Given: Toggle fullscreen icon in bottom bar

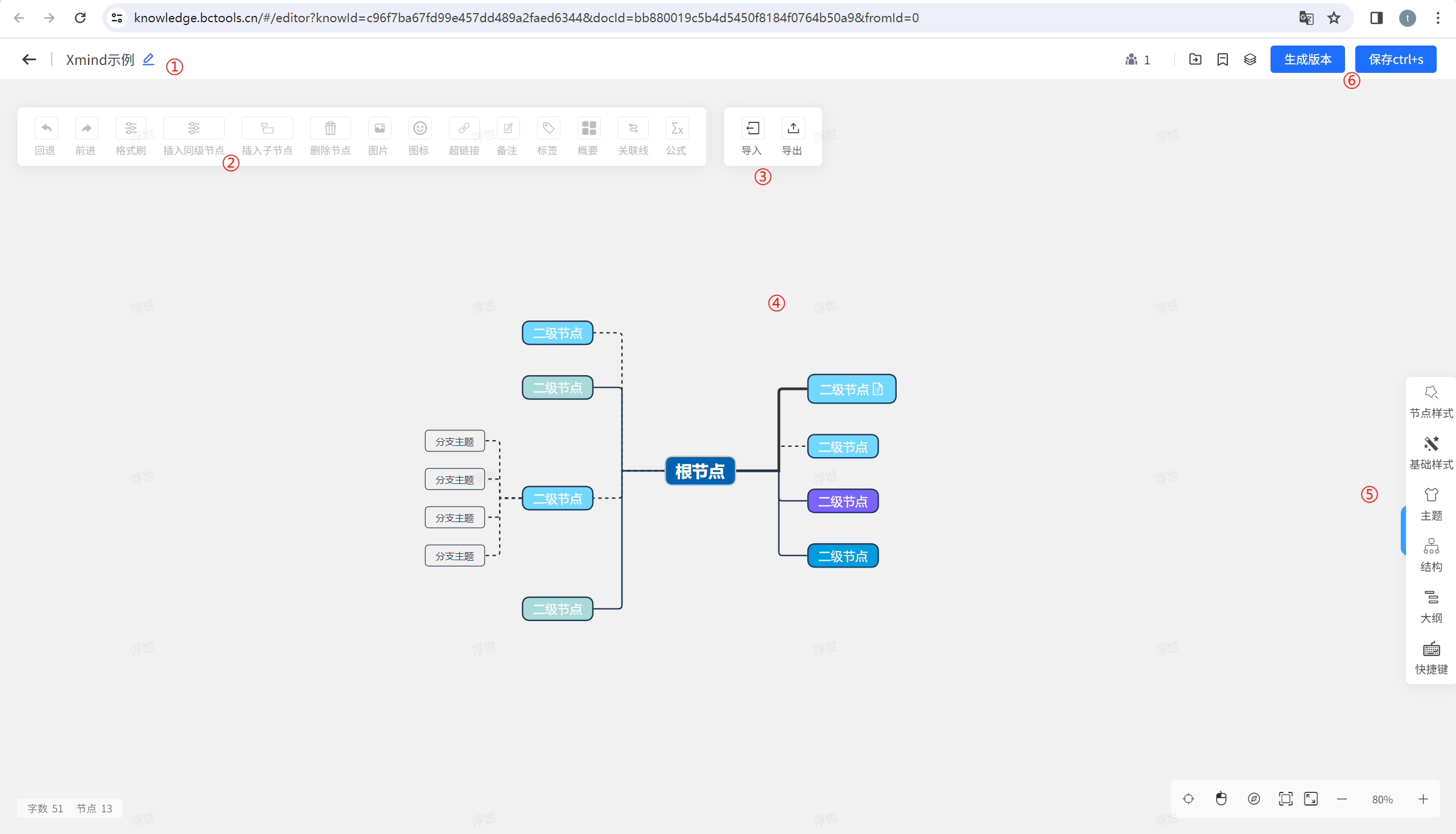Looking at the screenshot, I should click(1311, 799).
